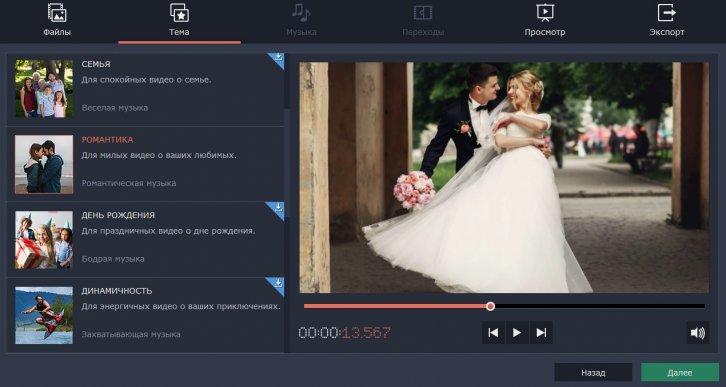Screen dimensions: 726x387
Task: Open the Переходы step icon
Action: 423,12
